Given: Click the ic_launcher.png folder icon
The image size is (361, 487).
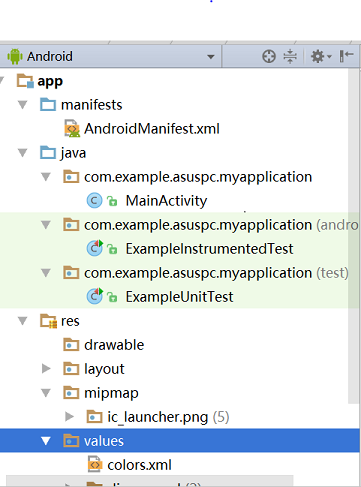Looking at the screenshot, I should (x=94, y=417).
